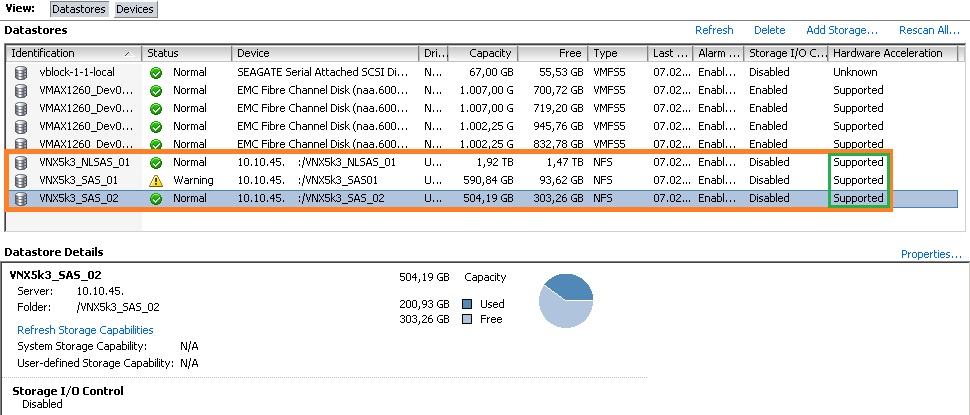The width and height of the screenshot is (970, 415).
Task: Sort by Hardware Acceleration column header
Action: (x=887, y=53)
